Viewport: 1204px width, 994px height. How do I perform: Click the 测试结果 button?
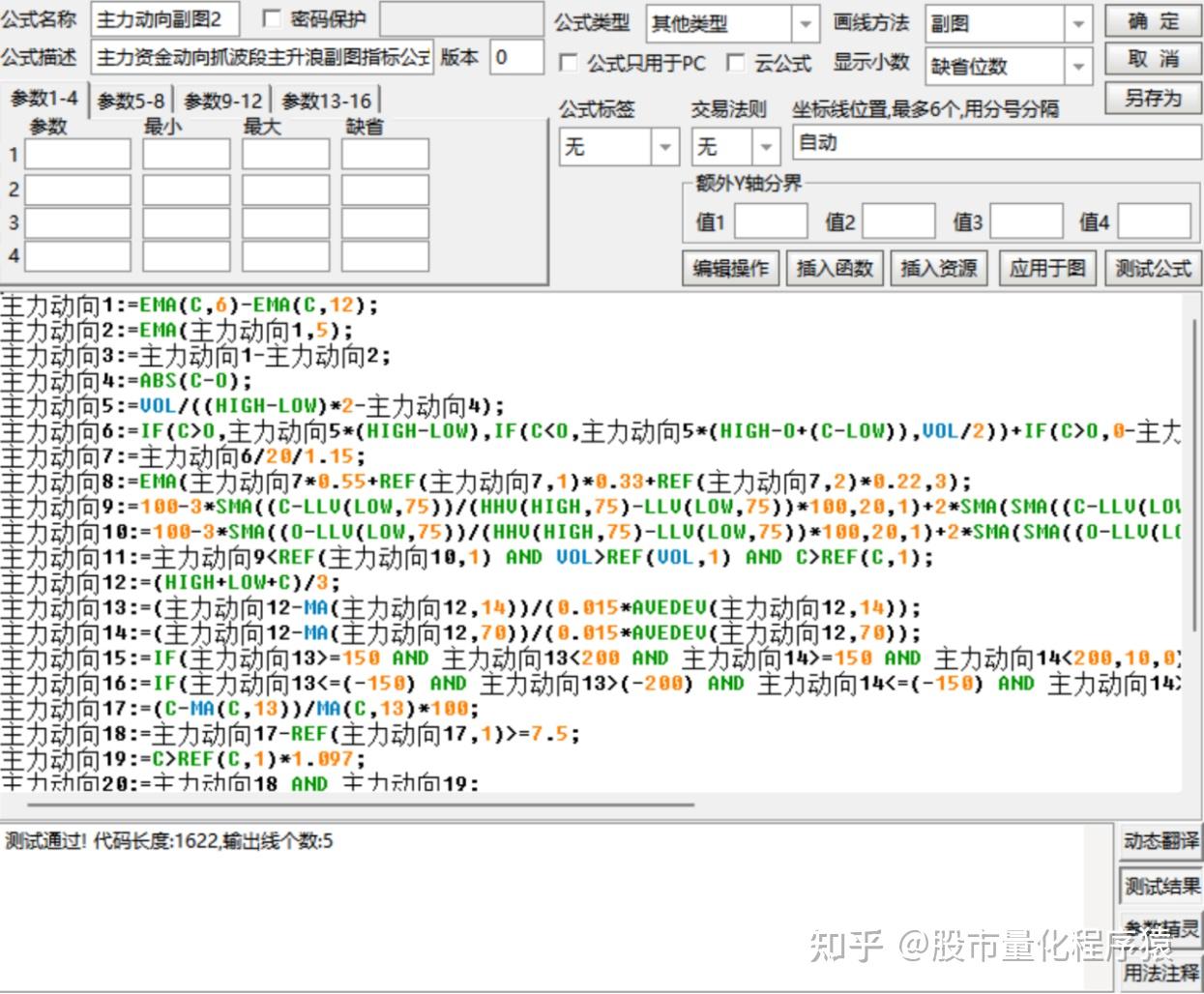[x=1160, y=885]
